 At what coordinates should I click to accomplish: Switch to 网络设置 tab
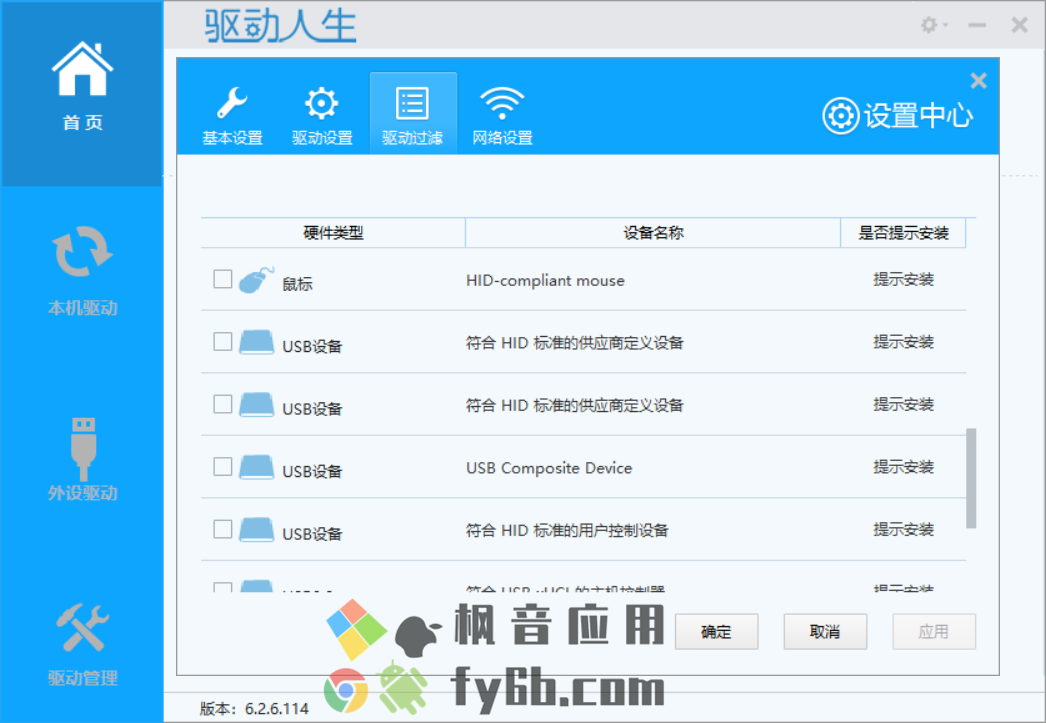point(502,113)
